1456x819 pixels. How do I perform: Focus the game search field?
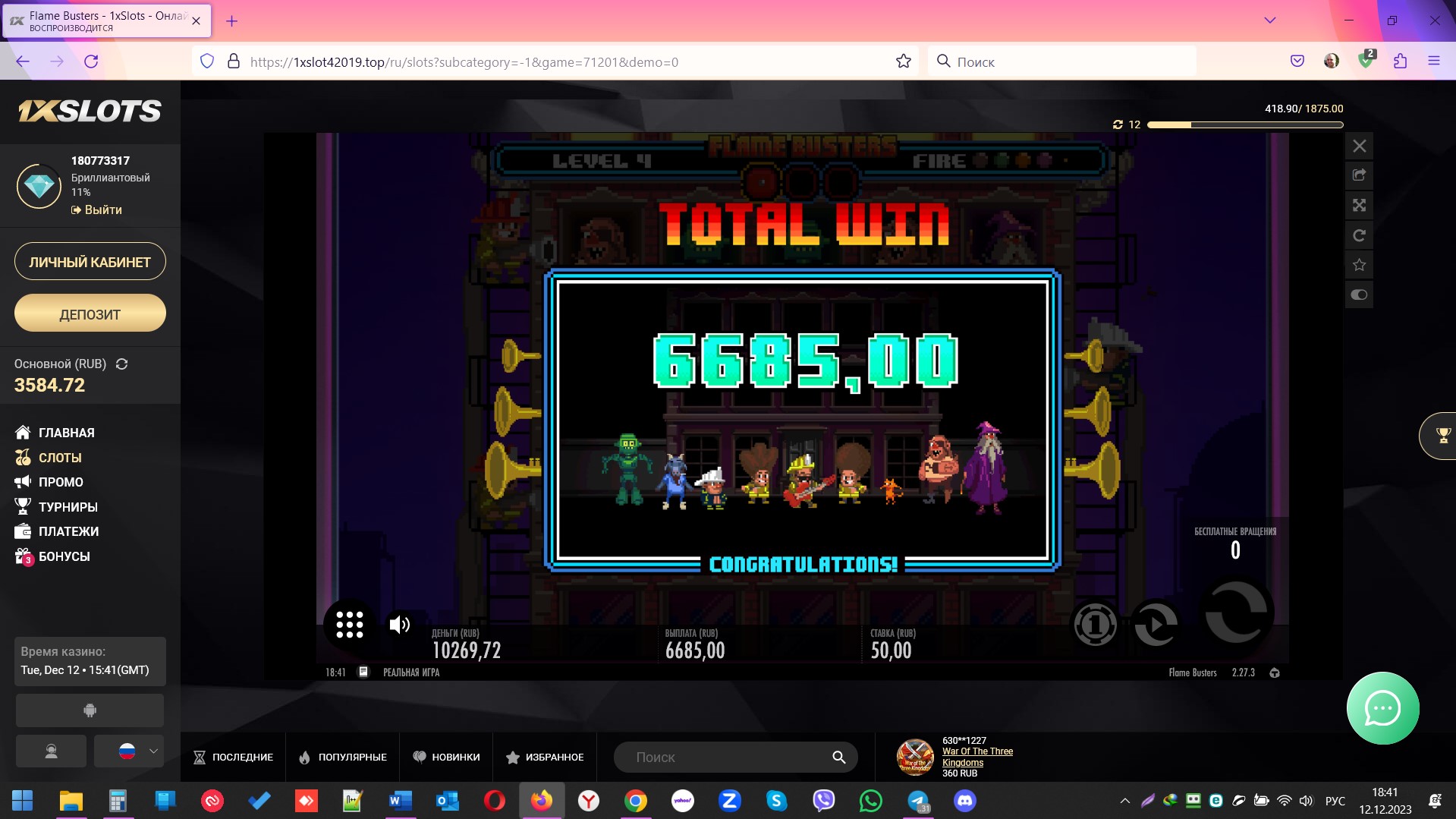(728, 757)
